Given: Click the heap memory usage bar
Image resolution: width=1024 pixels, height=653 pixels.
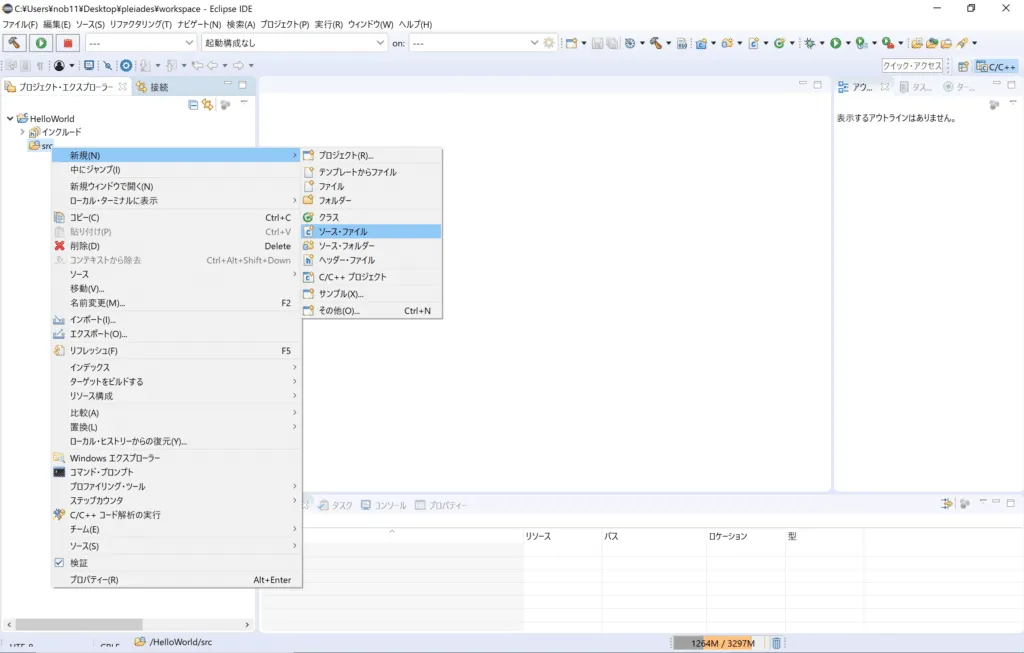Looking at the screenshot, I should pyautogui.click(x=719, y=643).
